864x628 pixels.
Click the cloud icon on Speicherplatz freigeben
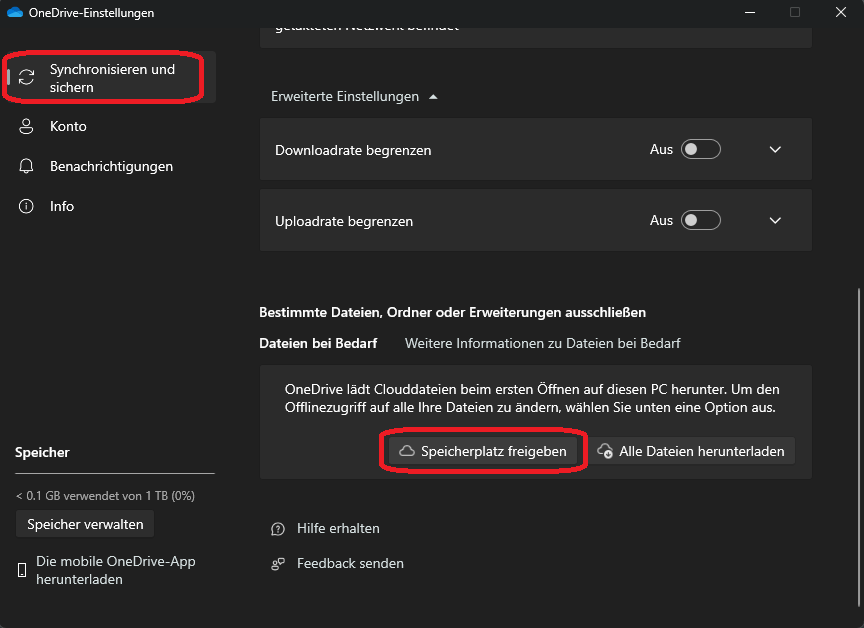tap(407, 451)
